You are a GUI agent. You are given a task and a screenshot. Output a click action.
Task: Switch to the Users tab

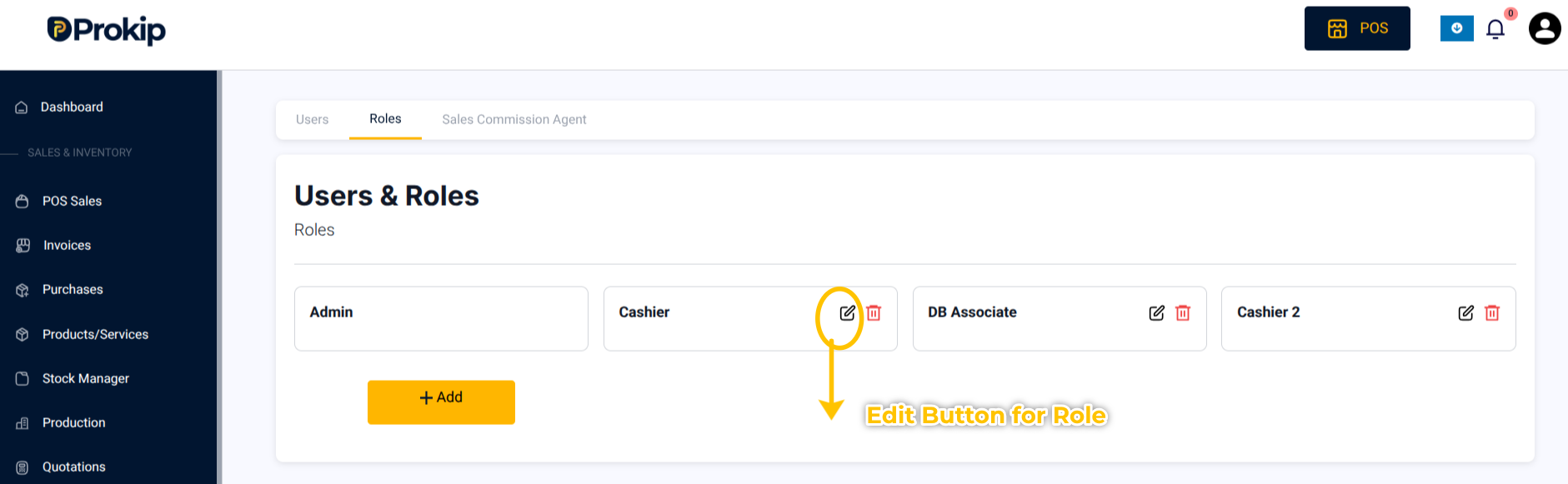(x=313, y=120)
